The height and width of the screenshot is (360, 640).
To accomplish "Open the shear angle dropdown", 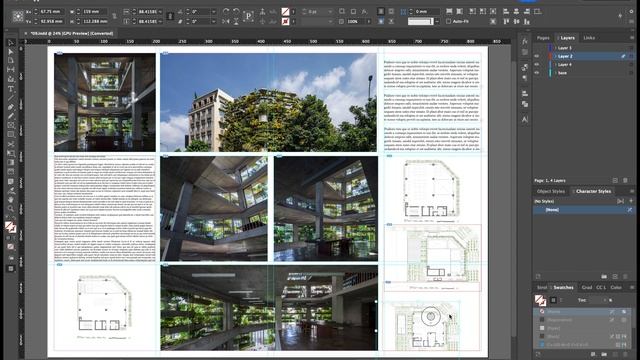I will (213, 21).
